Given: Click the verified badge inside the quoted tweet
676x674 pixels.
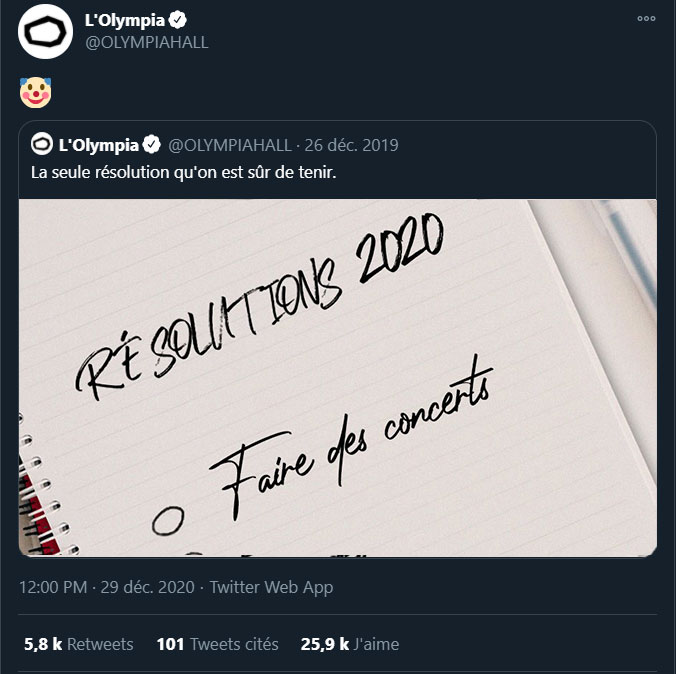Looking at the screenshot, I should pos(152,145).
